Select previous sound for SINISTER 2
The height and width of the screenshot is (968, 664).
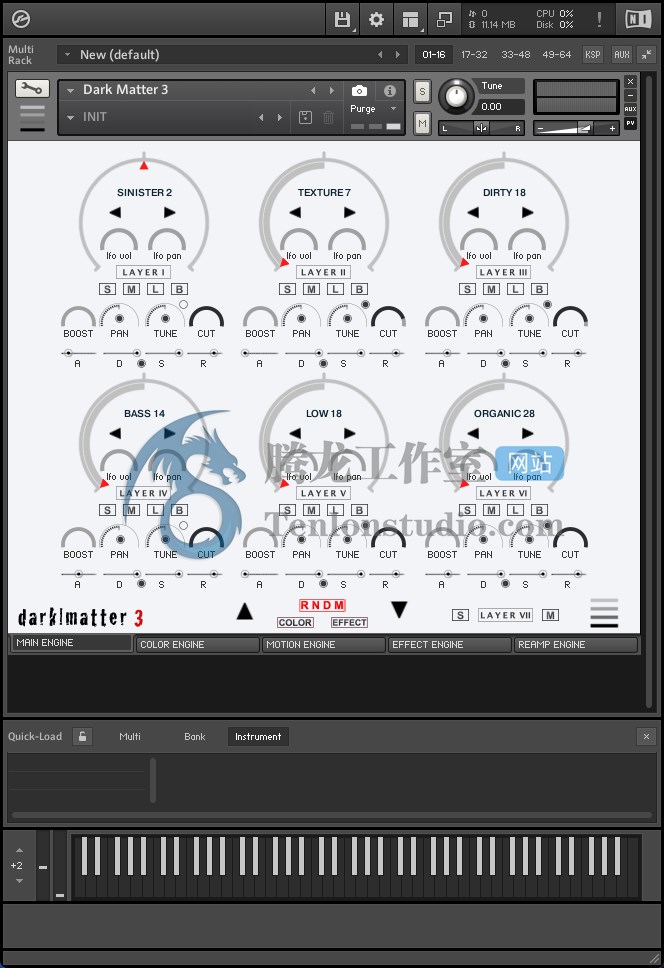pyautogui.click(x=115, y=212)
